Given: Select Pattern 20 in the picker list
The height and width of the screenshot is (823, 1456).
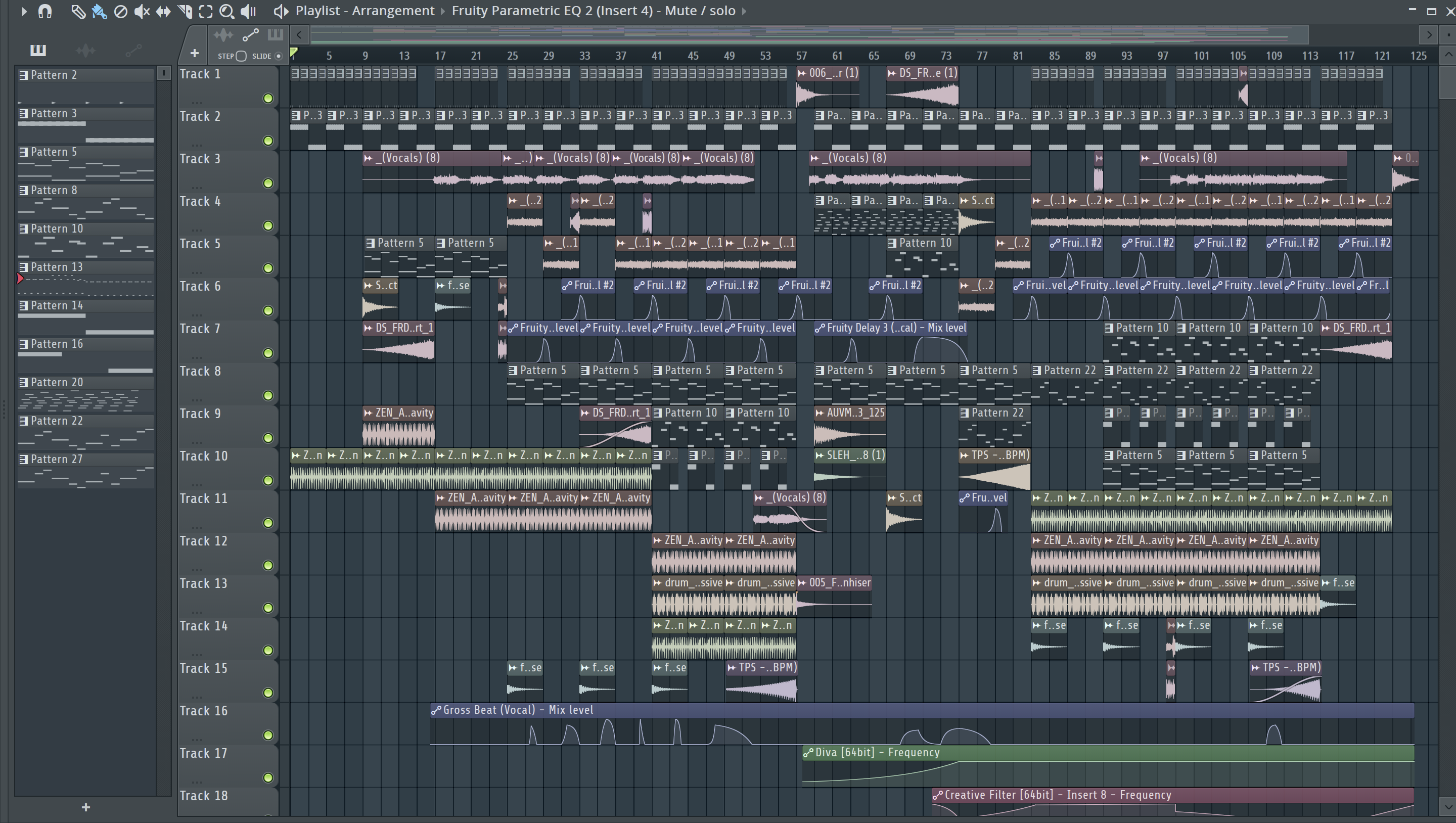Looking at the screenshot, I should point(85,394).
